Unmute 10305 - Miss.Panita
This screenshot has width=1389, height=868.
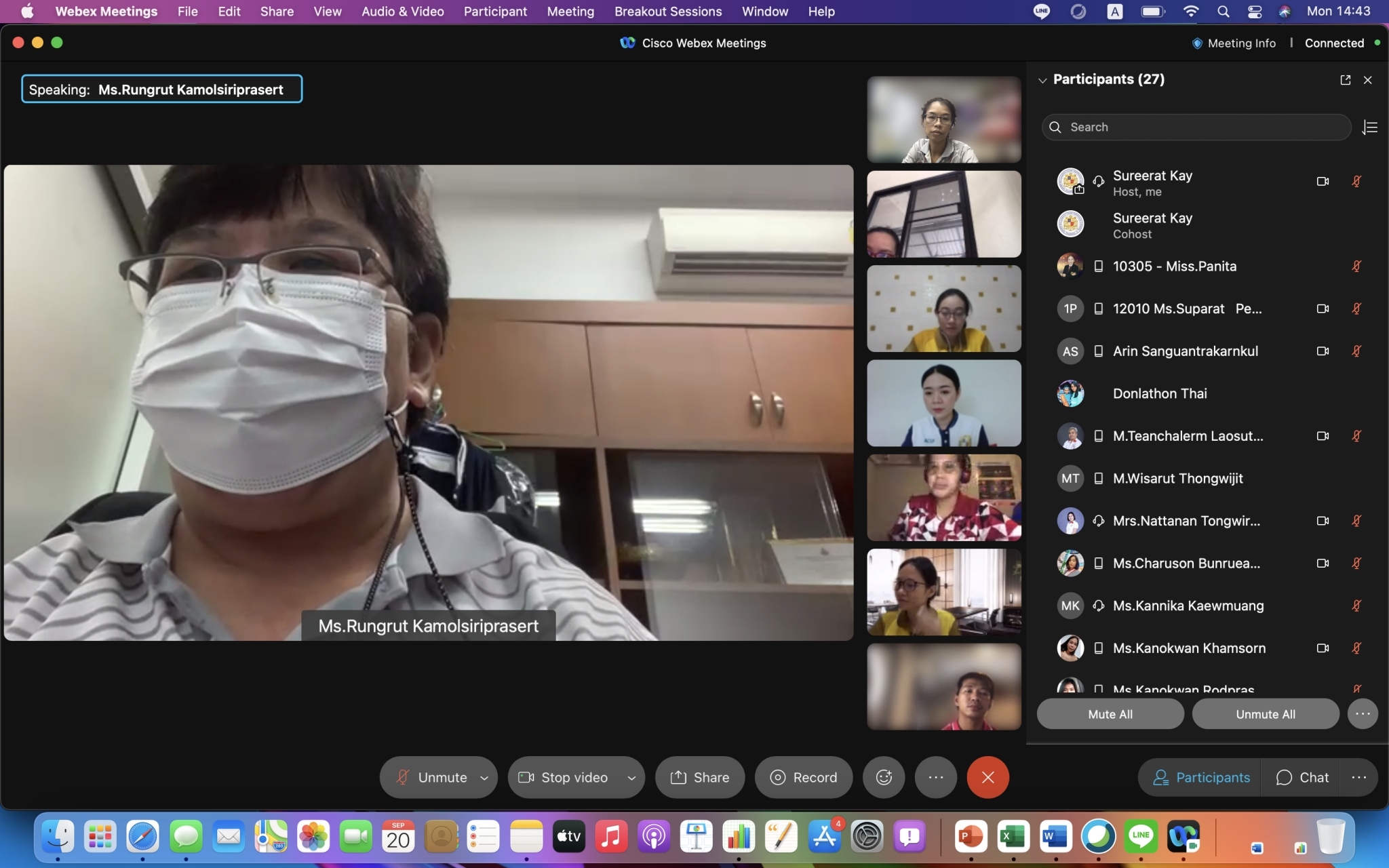point(1356,267)
